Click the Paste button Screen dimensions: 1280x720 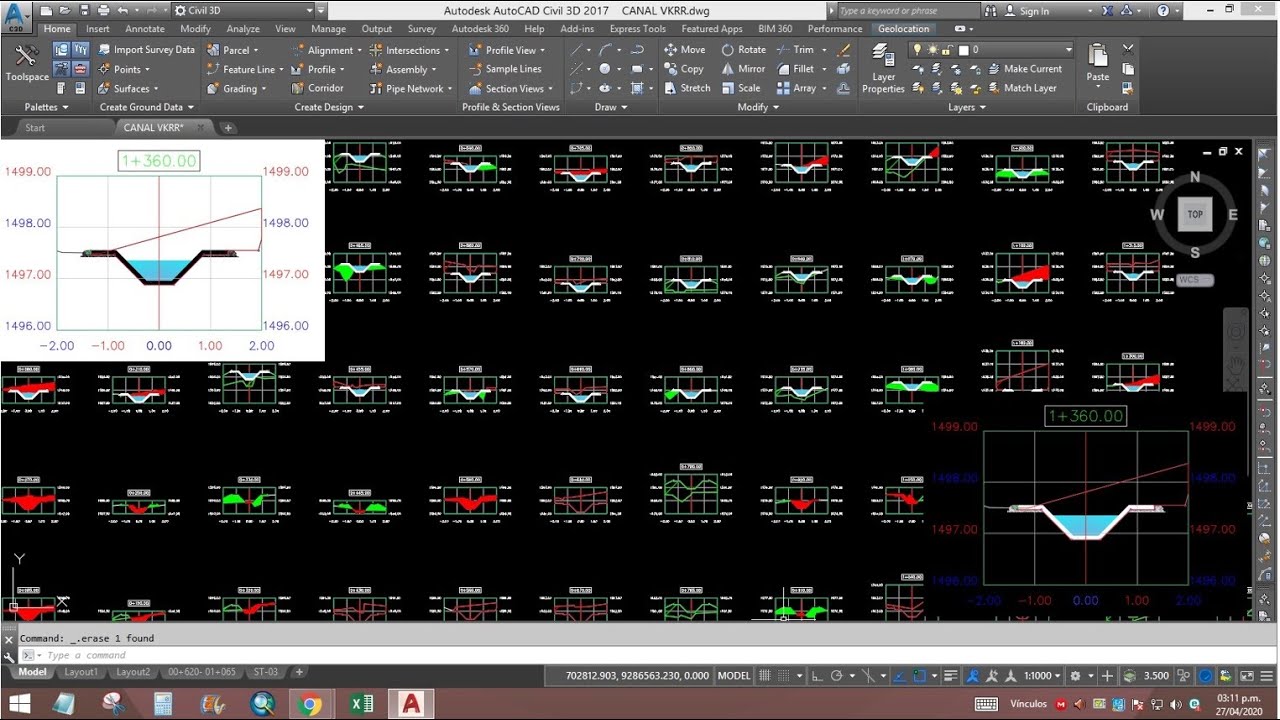(1097, 63)
